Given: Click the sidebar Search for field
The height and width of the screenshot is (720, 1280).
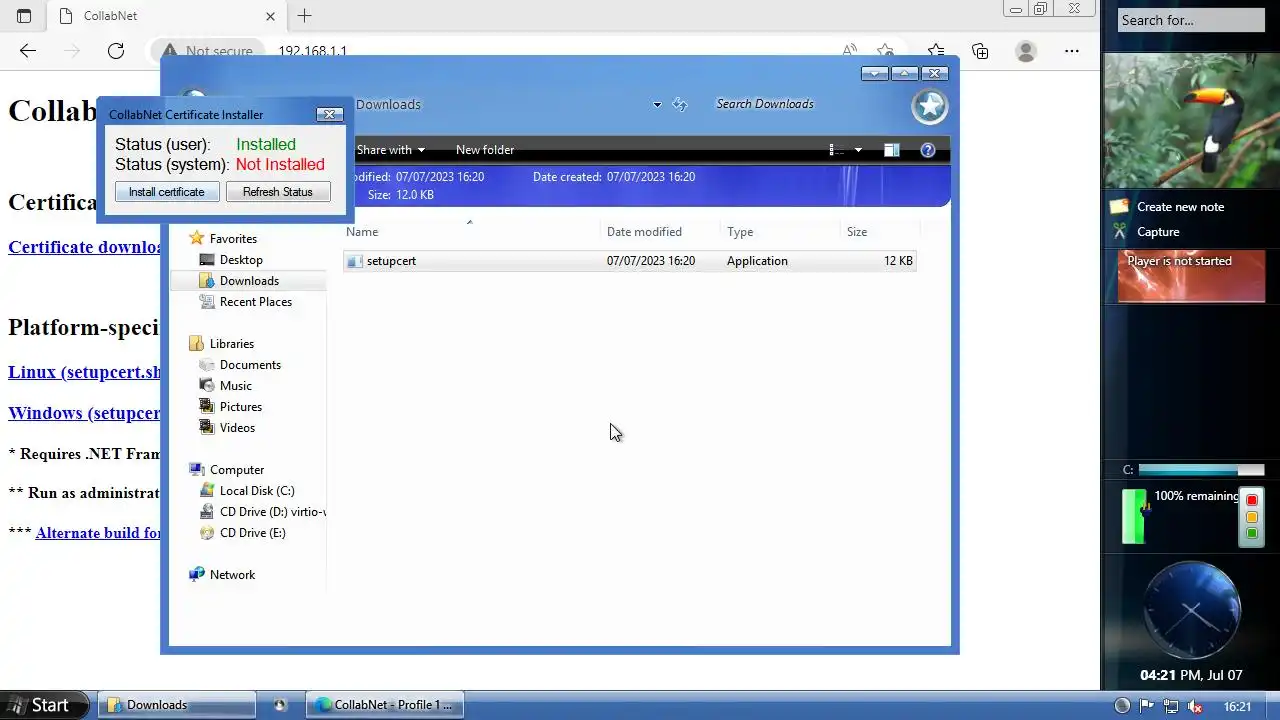Looking at the screenshot, I should (x=1191, y=20).
